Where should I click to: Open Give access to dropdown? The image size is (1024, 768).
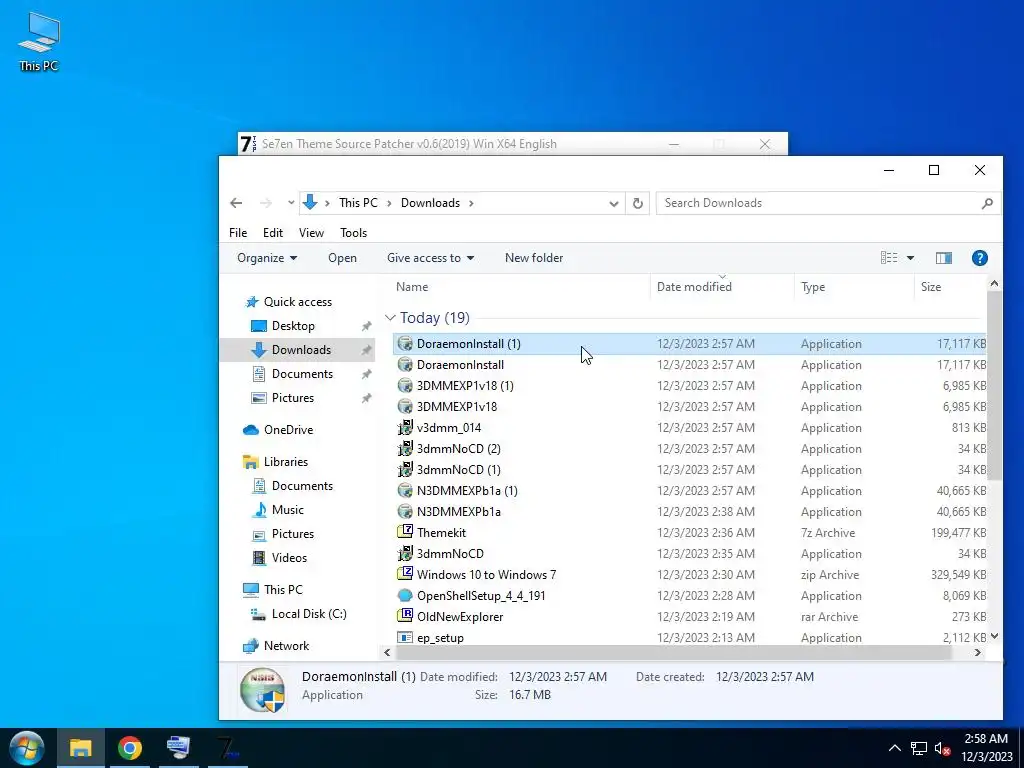430,258
